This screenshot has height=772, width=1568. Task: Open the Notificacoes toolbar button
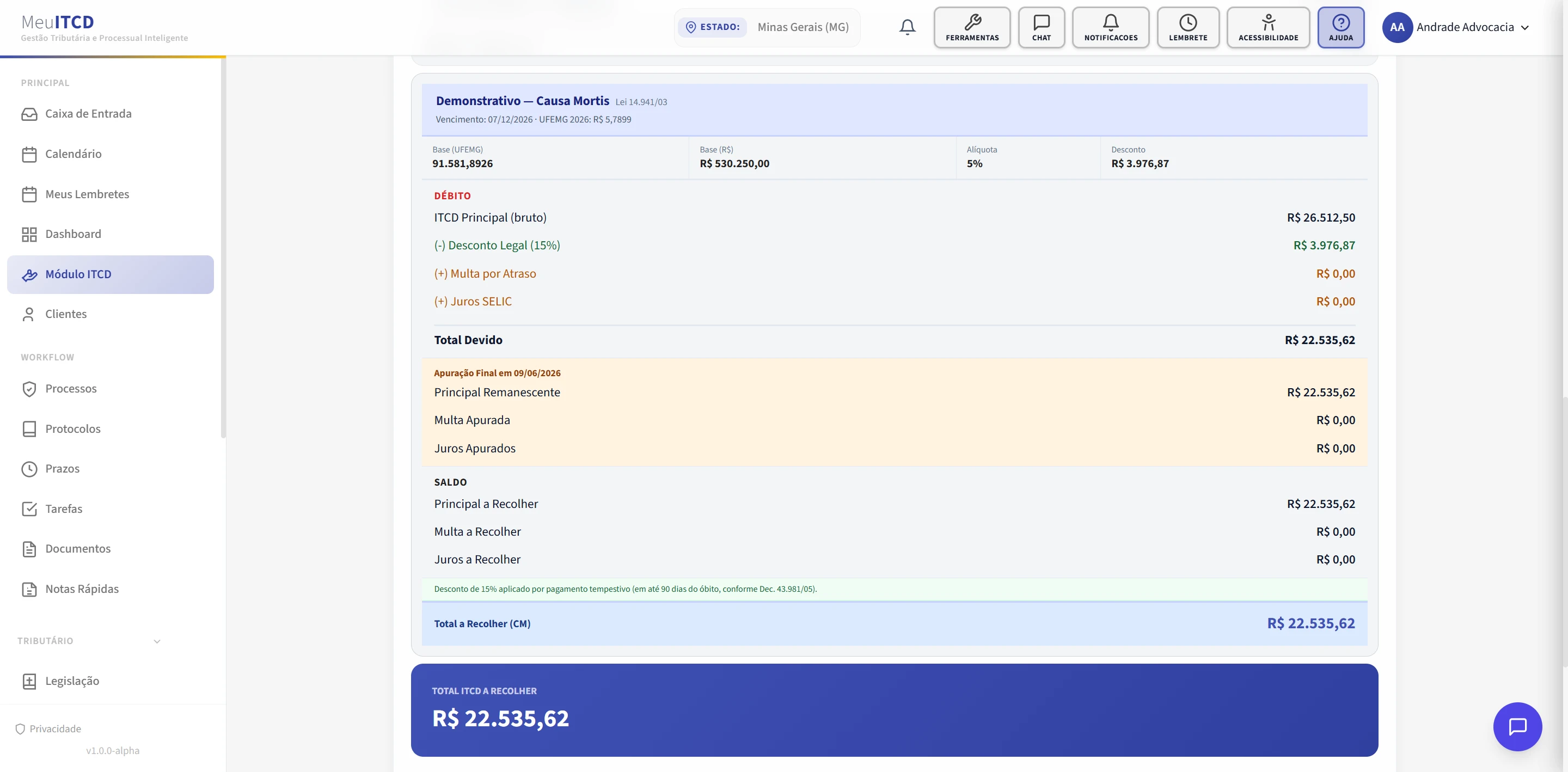[x=1111, y=27]
